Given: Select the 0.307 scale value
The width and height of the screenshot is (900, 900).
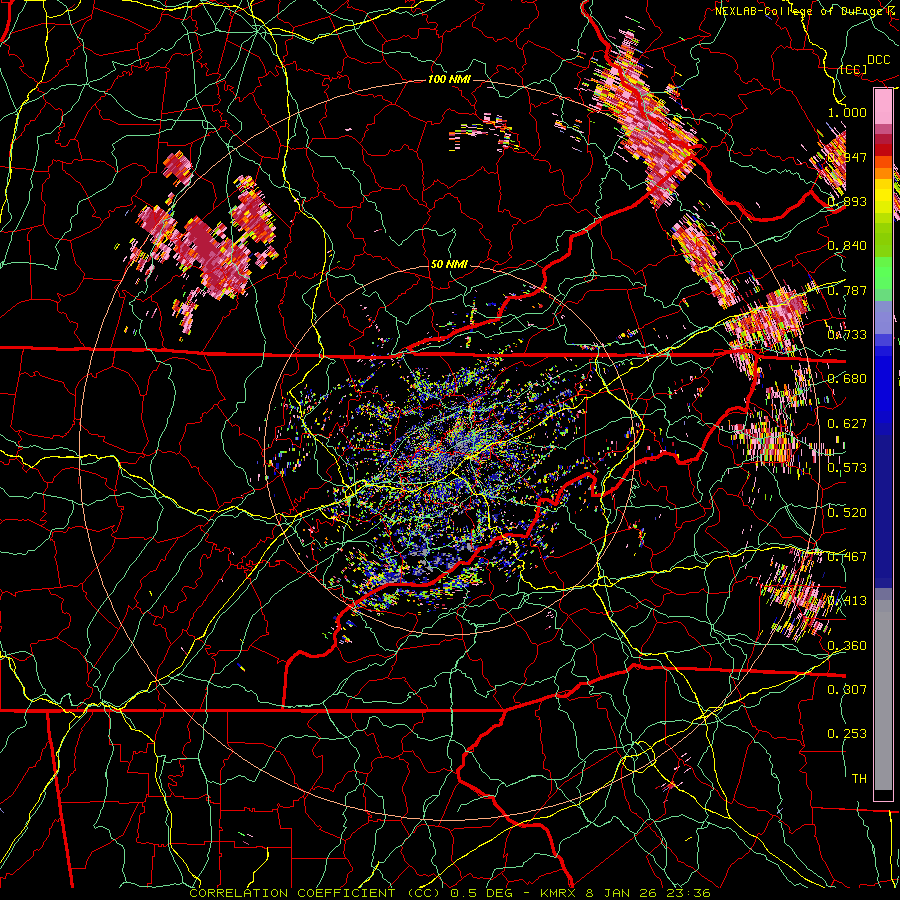Looking at the screenshot, I should pyautogui.click(x=847, y=690).
